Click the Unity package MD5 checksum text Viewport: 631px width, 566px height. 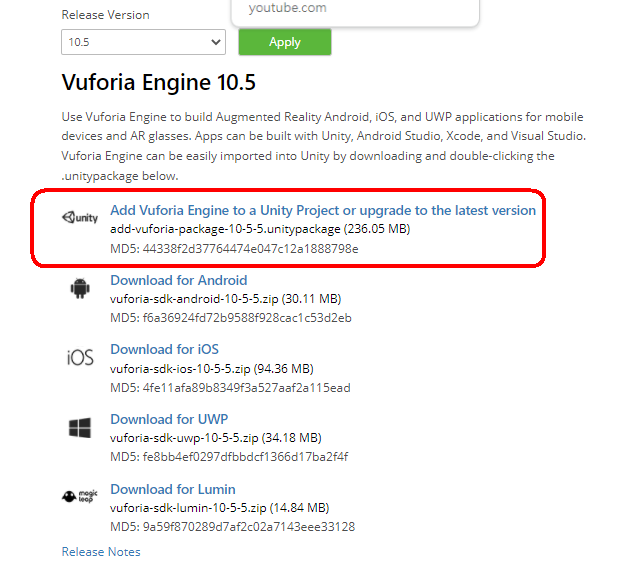tap(234, 249)
